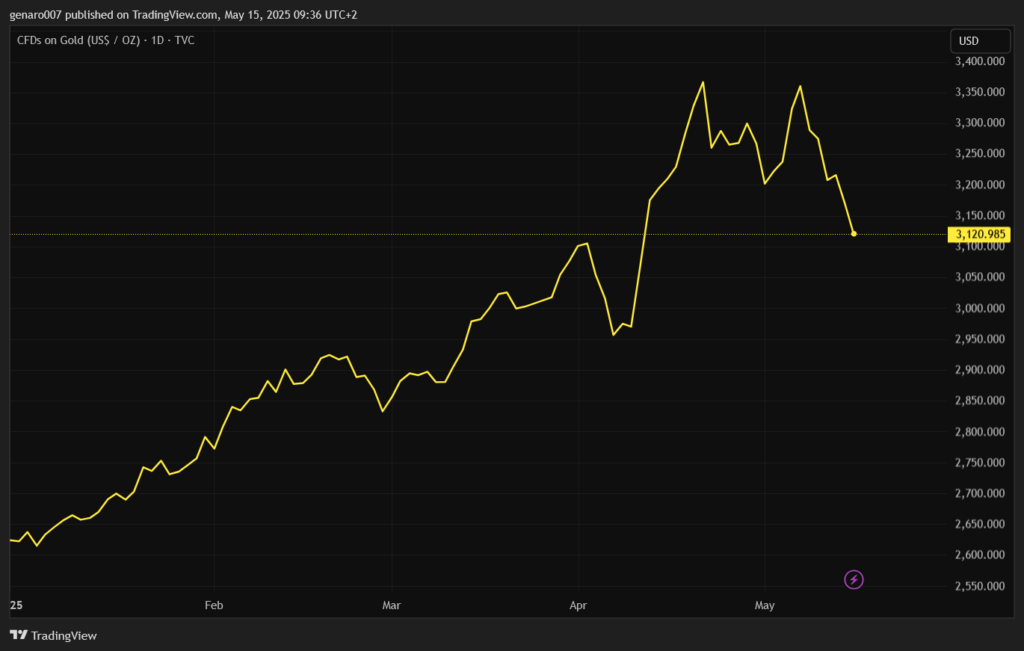
Task: Click the 3,000.000 price axis label
Action: tap(980, 308)
